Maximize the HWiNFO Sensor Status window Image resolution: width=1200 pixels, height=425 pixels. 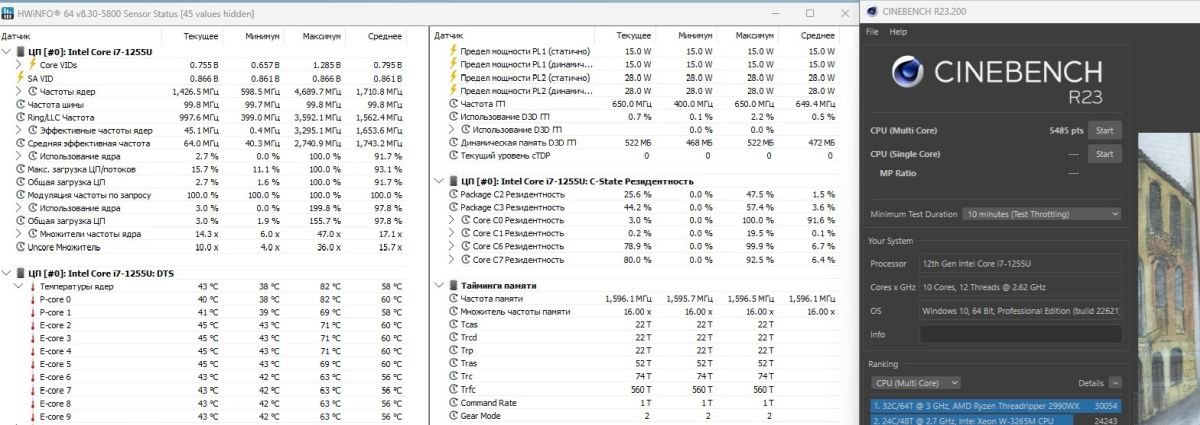point(811,12)
